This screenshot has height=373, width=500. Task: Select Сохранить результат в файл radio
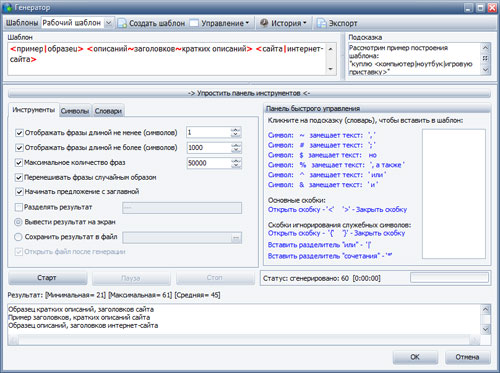[x=18, y=237]
